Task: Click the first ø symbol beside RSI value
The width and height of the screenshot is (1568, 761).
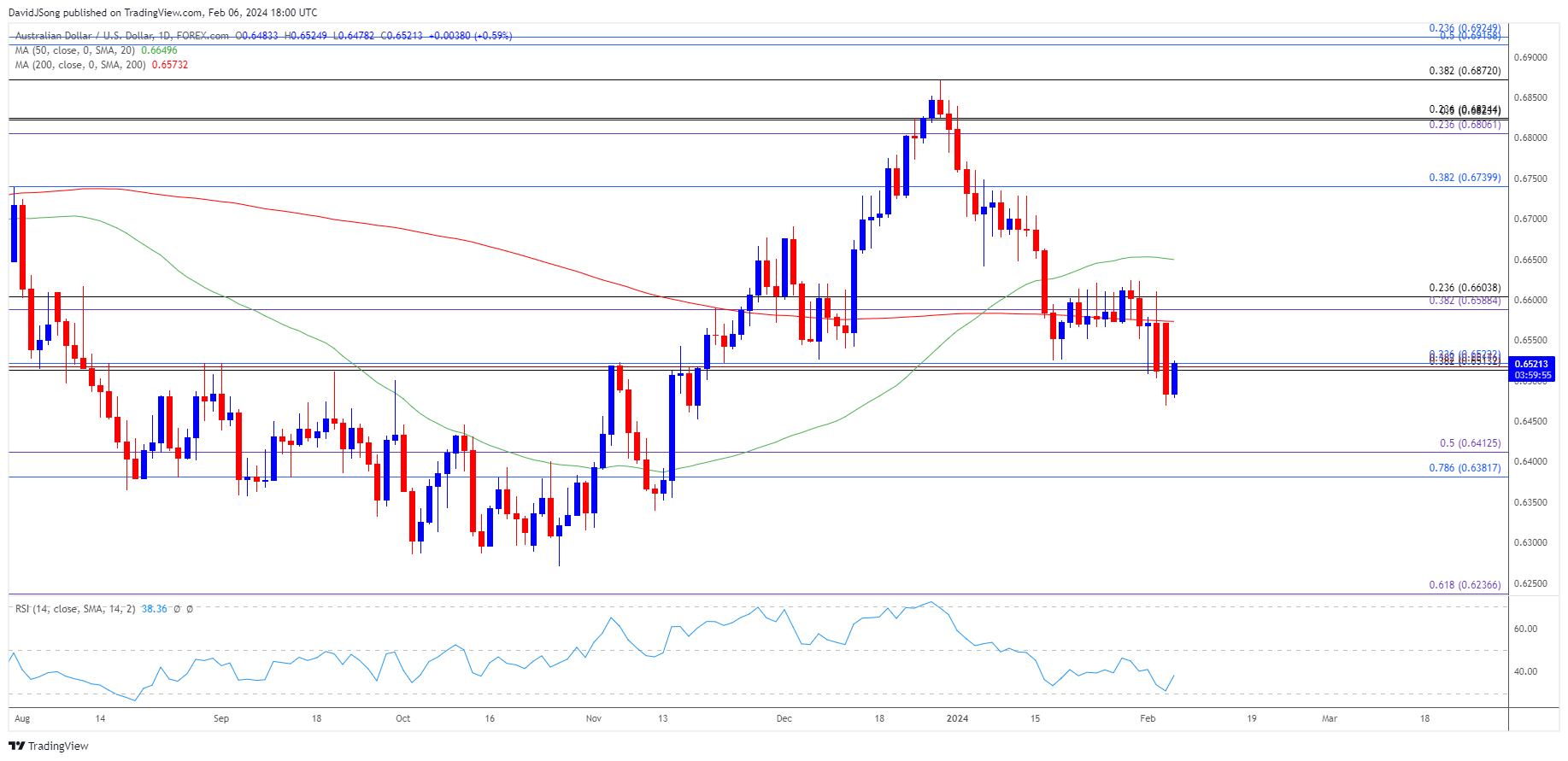Action: (x=177, y=609)
